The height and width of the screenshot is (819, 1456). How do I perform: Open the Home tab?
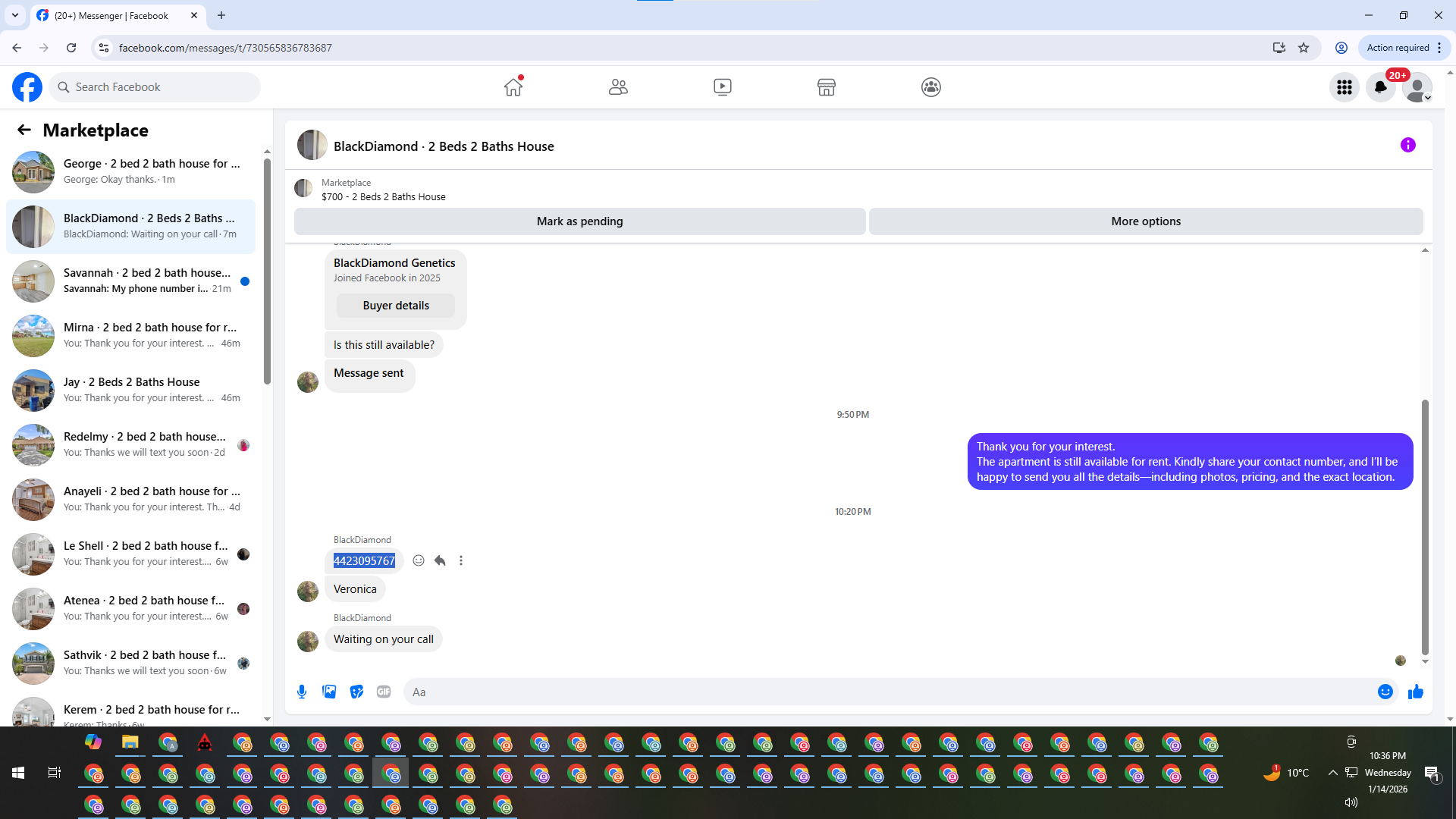(513, 87)
